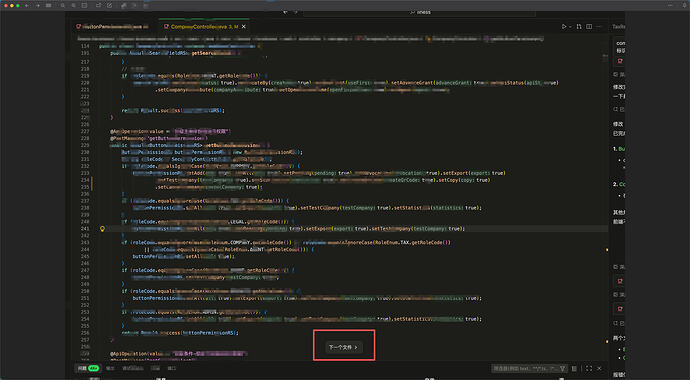Close the CompanyController.java editor tab

click(x=243, y=27)
